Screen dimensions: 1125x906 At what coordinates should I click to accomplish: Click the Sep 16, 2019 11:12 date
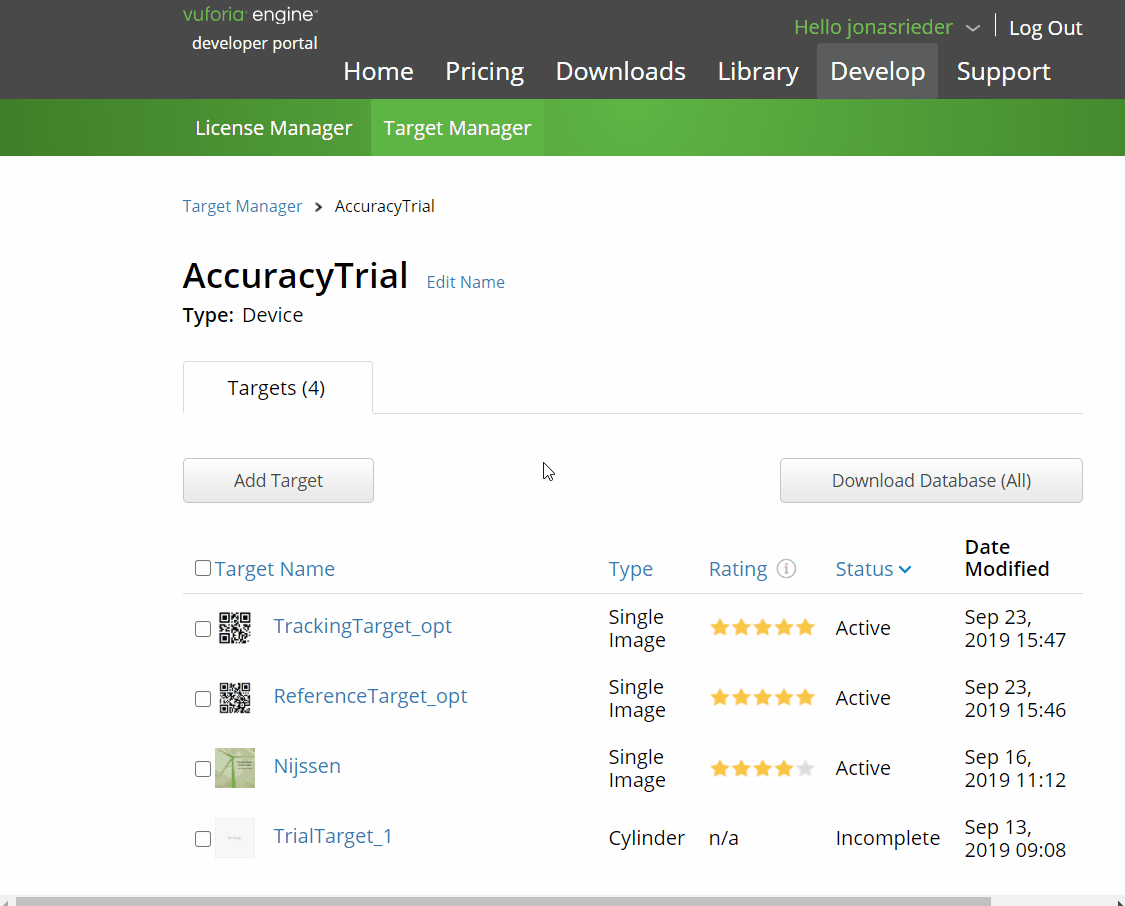pyautogui.click(x=1015, y=768)
